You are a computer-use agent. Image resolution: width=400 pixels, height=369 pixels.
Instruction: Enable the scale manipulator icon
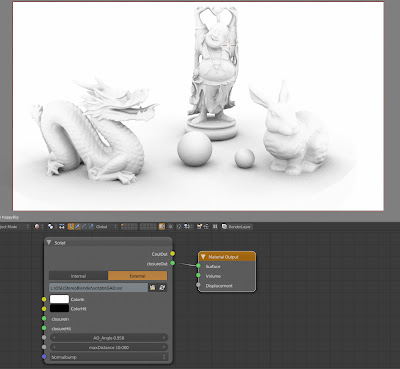pyautogui.click(x=91, y=226)
